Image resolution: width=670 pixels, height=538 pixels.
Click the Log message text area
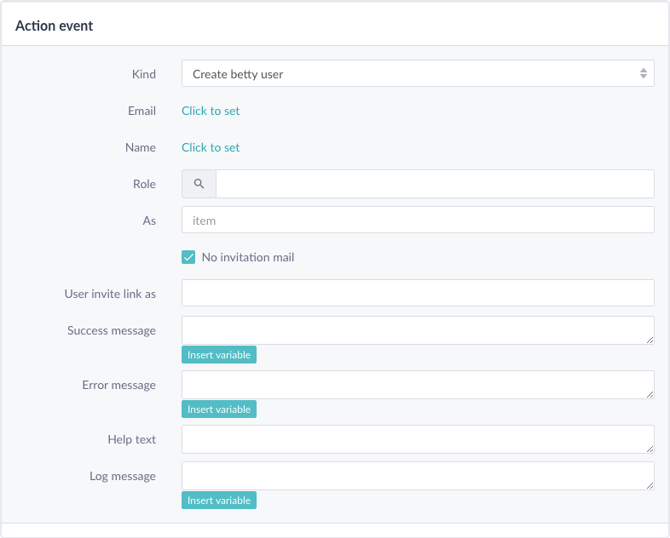point(417,476)
